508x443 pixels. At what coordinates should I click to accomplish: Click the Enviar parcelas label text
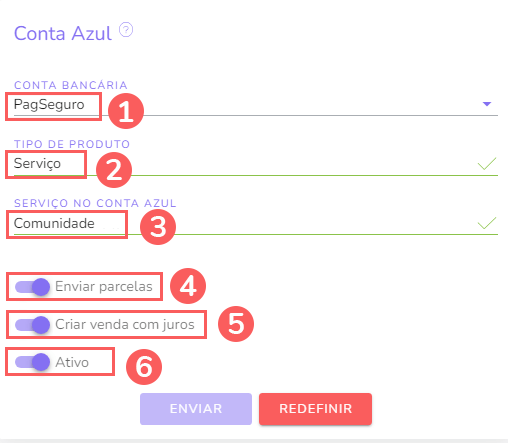tap(104, 286)
